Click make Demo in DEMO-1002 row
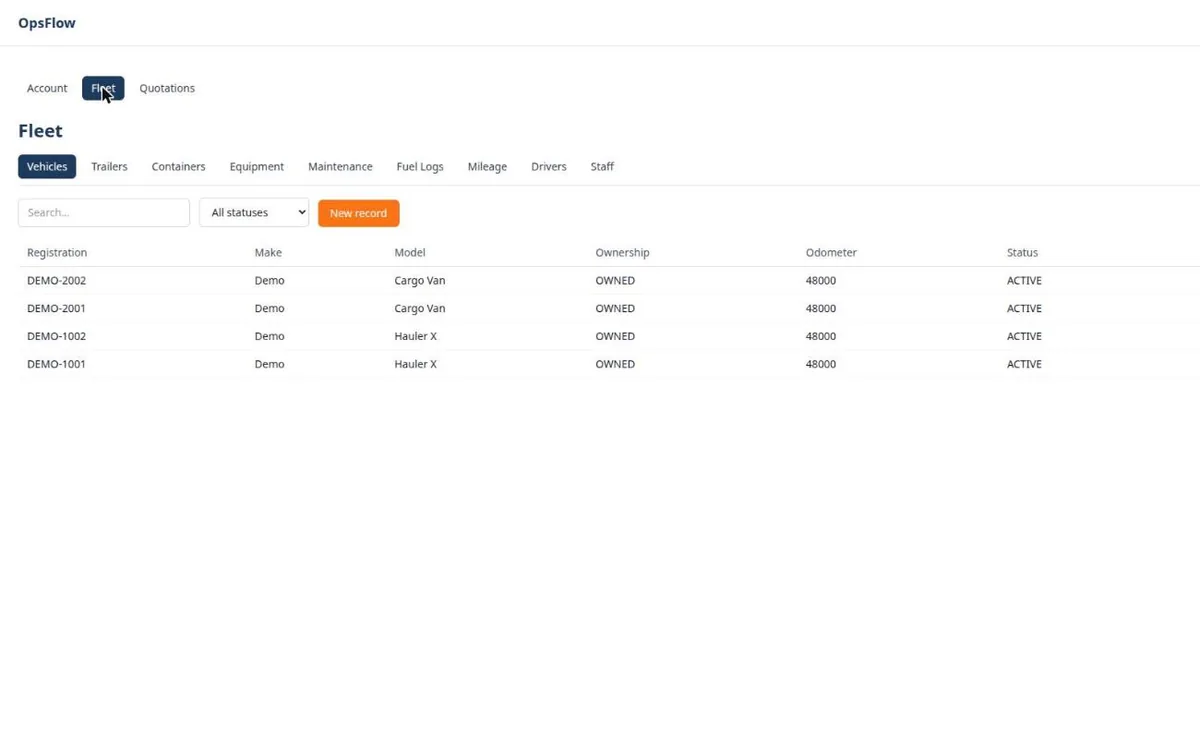This screenshot has height=750, width=1200. (x=270, y=337)
